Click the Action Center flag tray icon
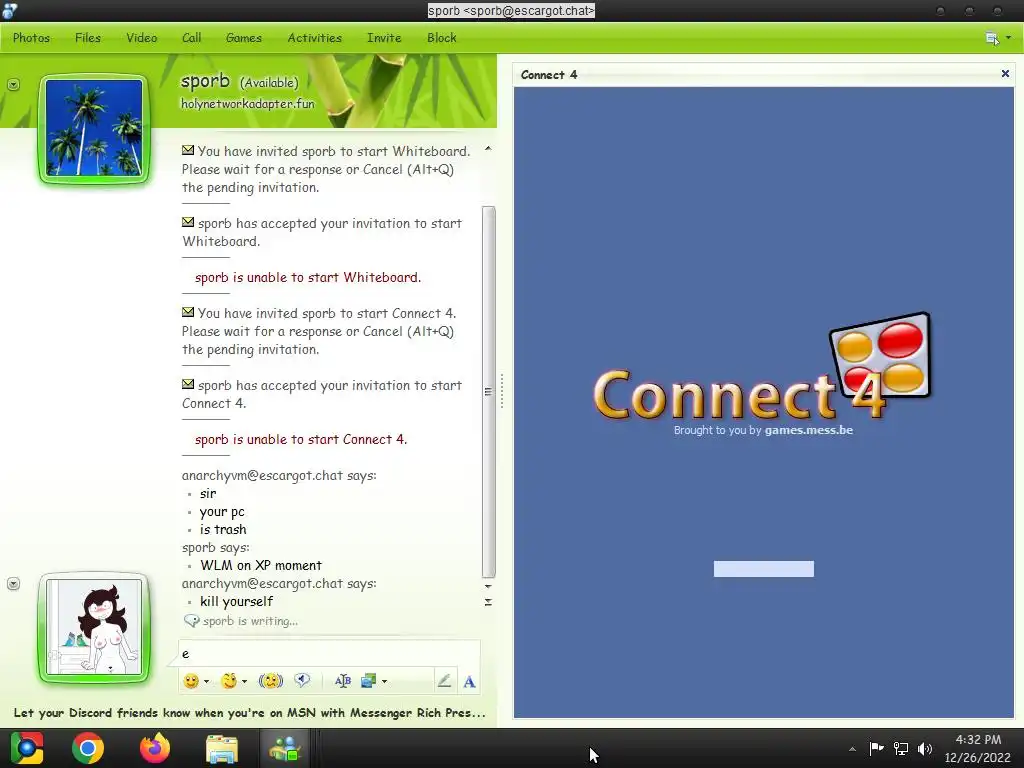This screenshot has width=1024, height=768. pyautogui.click(x=876, y=748)
